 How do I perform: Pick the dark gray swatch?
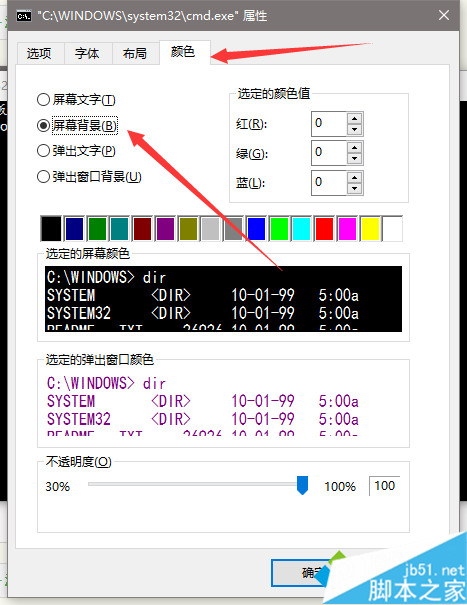(x=233, y=228)
